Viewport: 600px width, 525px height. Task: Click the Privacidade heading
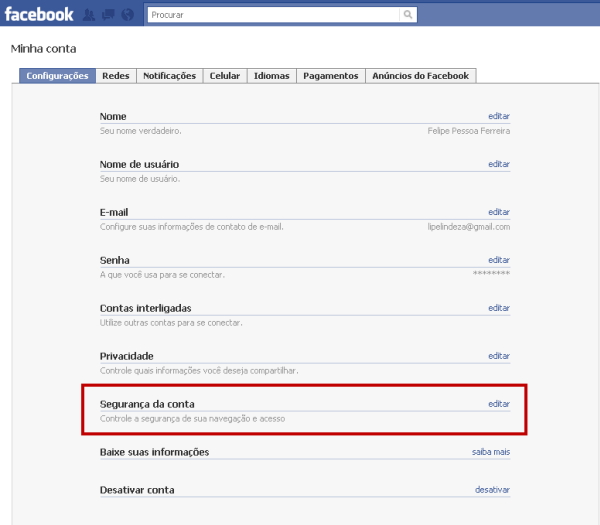(126, 356)
